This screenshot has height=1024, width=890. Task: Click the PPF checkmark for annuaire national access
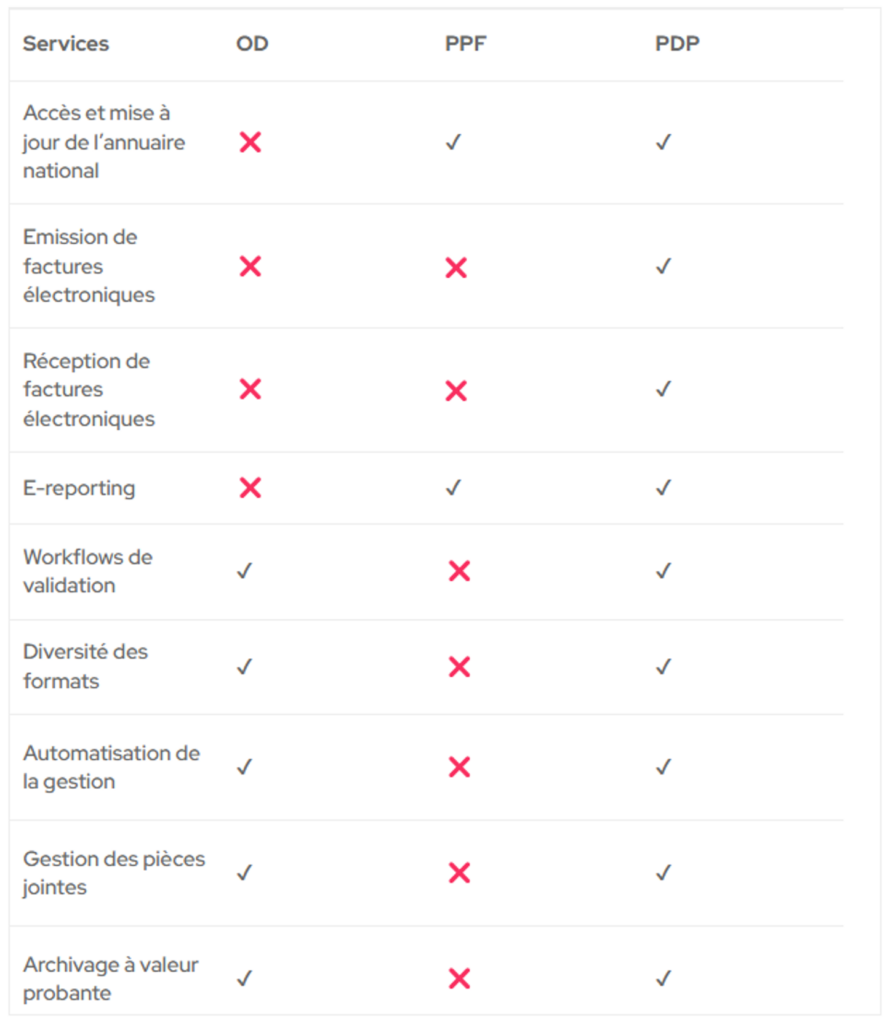(x=453, y=142)
